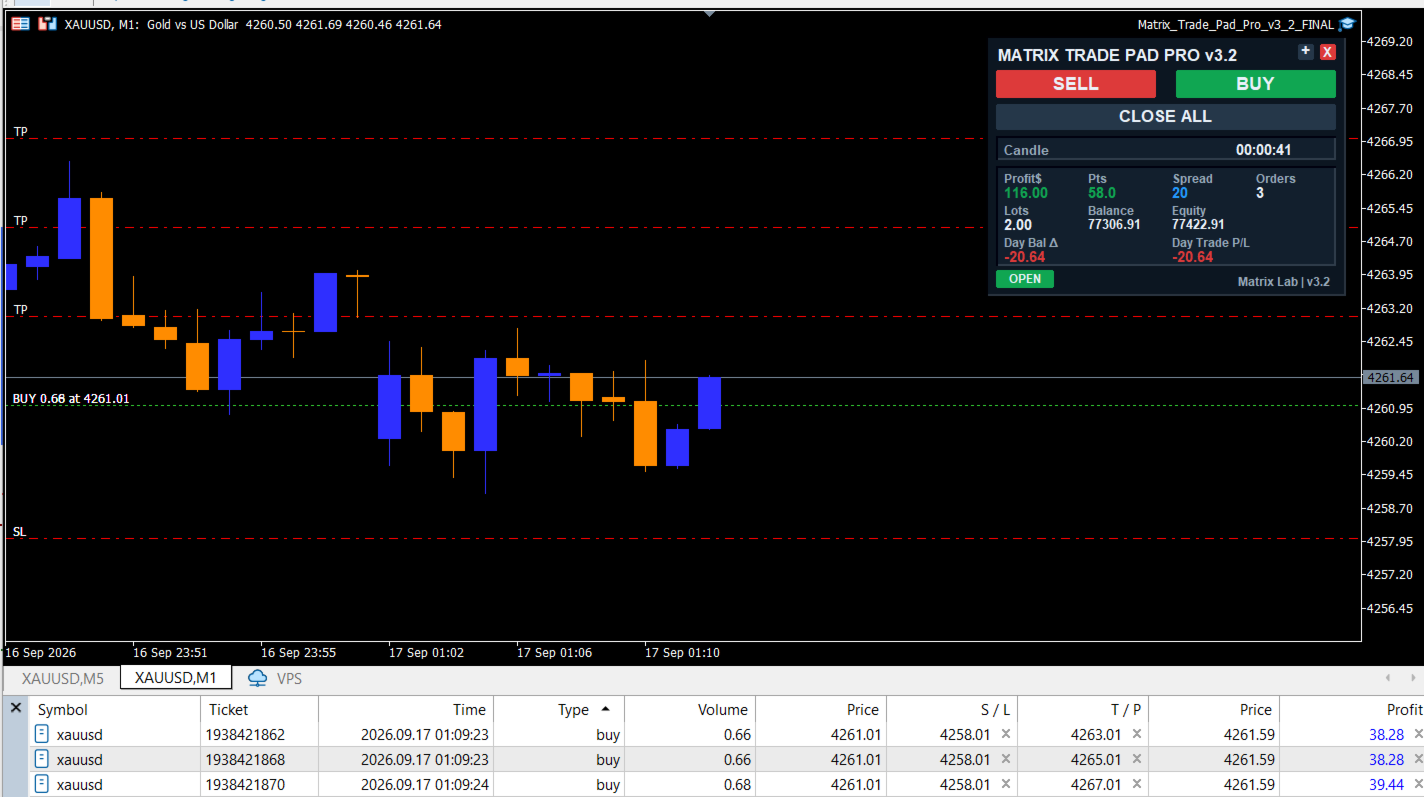The width and height of the screenshot is (1424, 797).
Task: Click the VPS cloud icon
Action: pyautogui.click(x=258, y=678)
